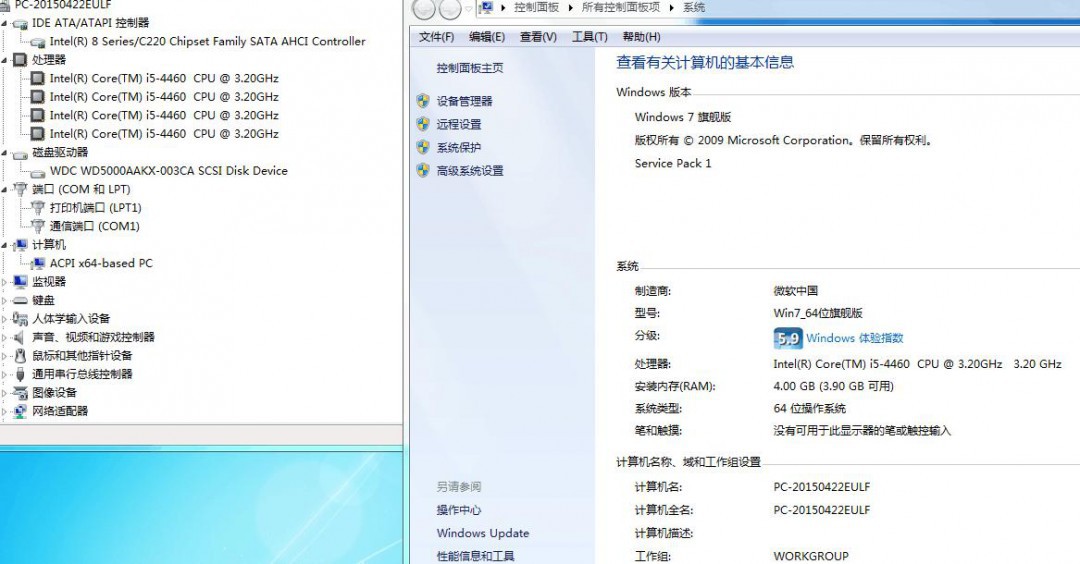Collapse the IDE ATA/ATAPI 控制器 node
Viewport: 1080px width, 564px height.
click(x=4, y=23)
